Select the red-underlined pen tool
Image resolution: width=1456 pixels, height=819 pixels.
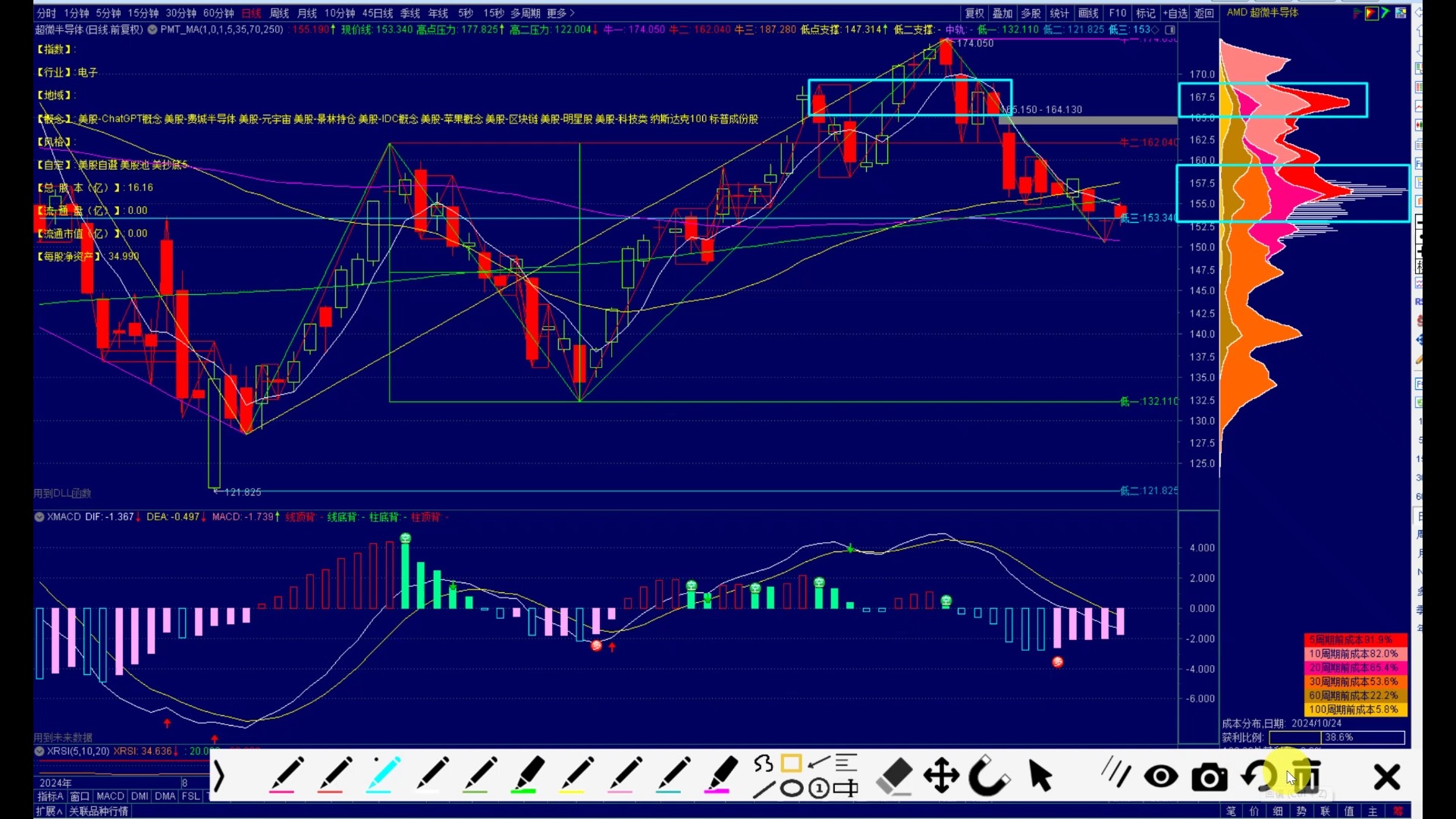pyautogui.click(x=334, y=776)
